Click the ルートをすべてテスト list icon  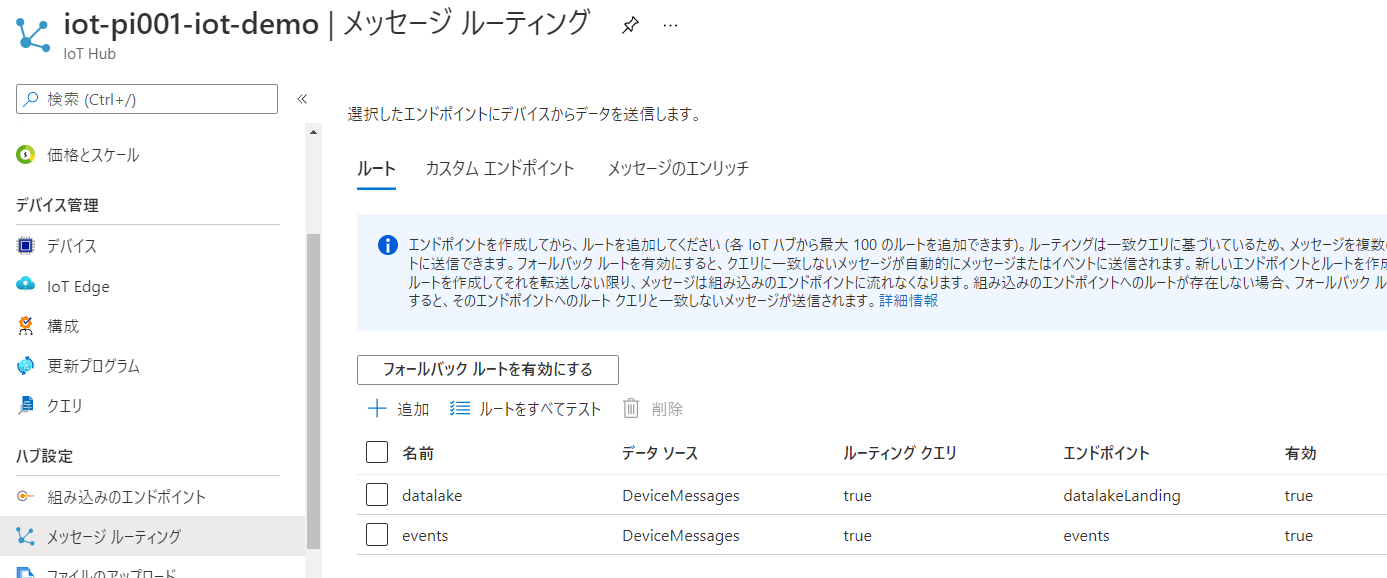click(x=460, y=408)
